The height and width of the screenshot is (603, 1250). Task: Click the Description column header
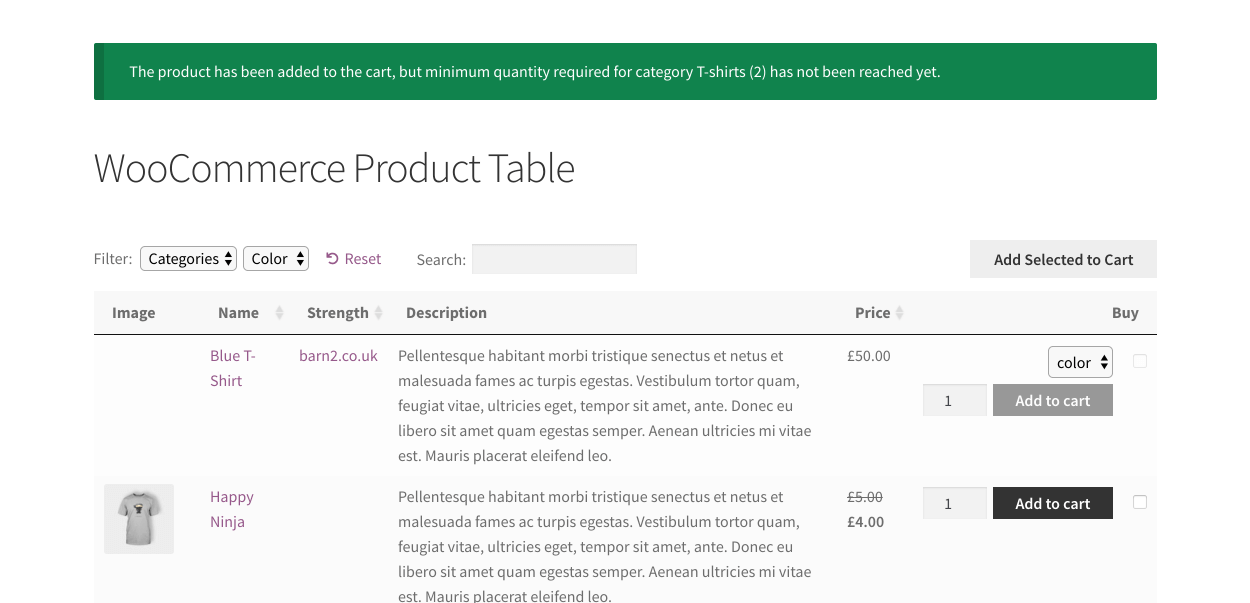(x=446, y=313)
